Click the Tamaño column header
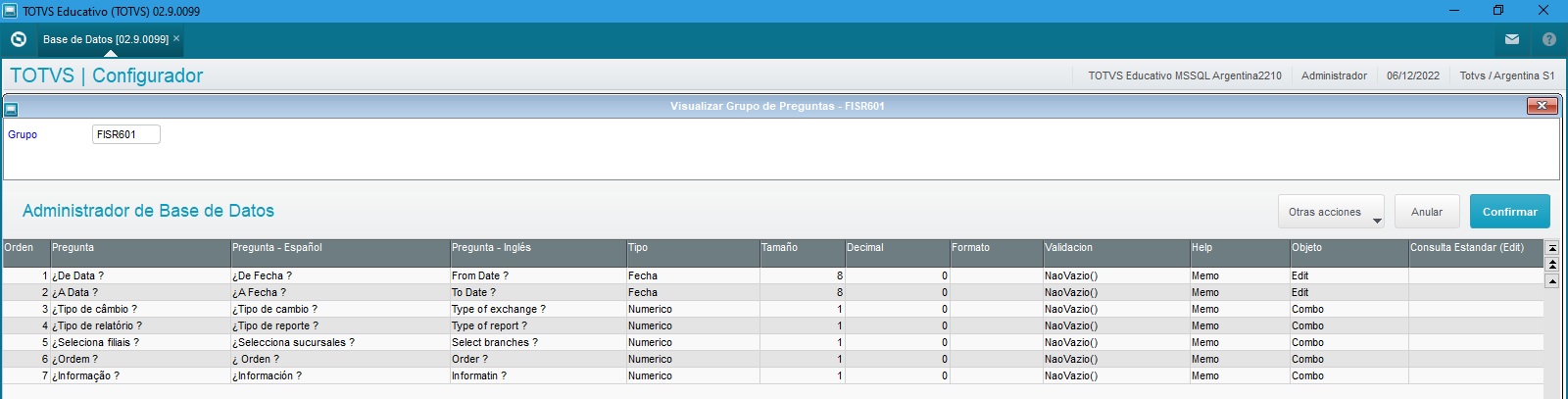This screenshot has height=399, width=1568. [x=802, y=253]
